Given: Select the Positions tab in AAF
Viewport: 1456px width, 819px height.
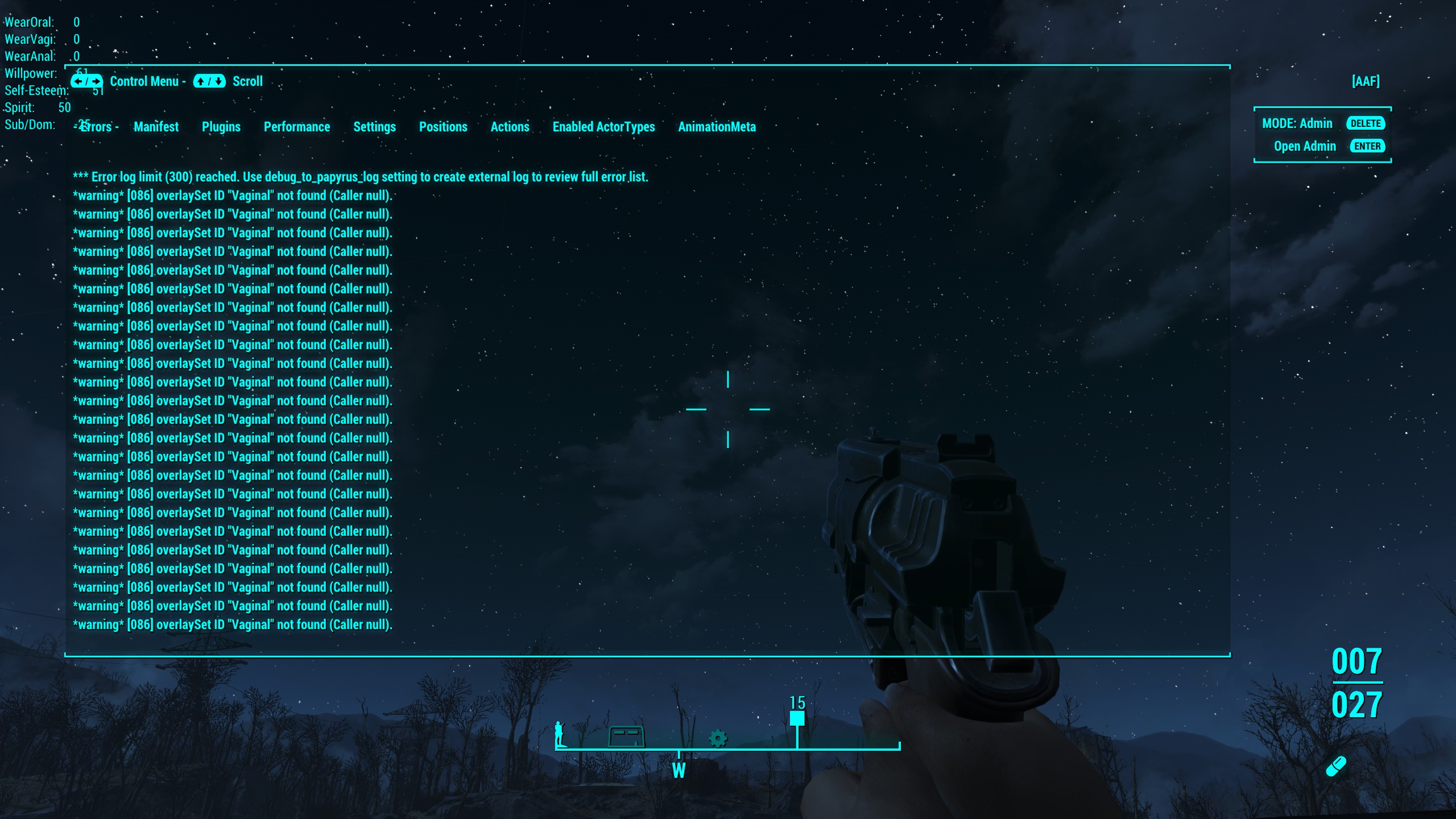Looking at the screenshot, I should pyautogui.click(x=442, y=127).
